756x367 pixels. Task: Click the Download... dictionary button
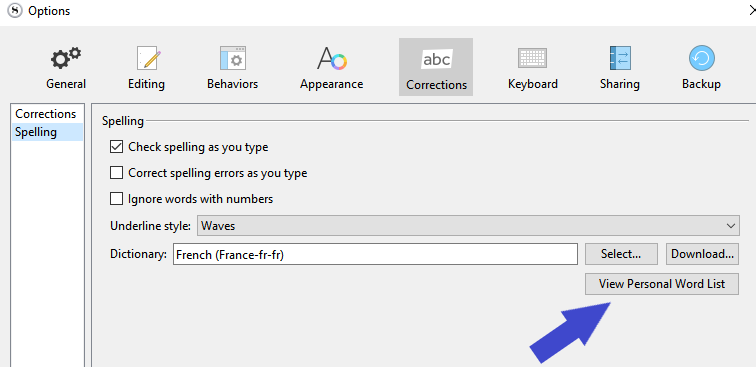[702, 254]
